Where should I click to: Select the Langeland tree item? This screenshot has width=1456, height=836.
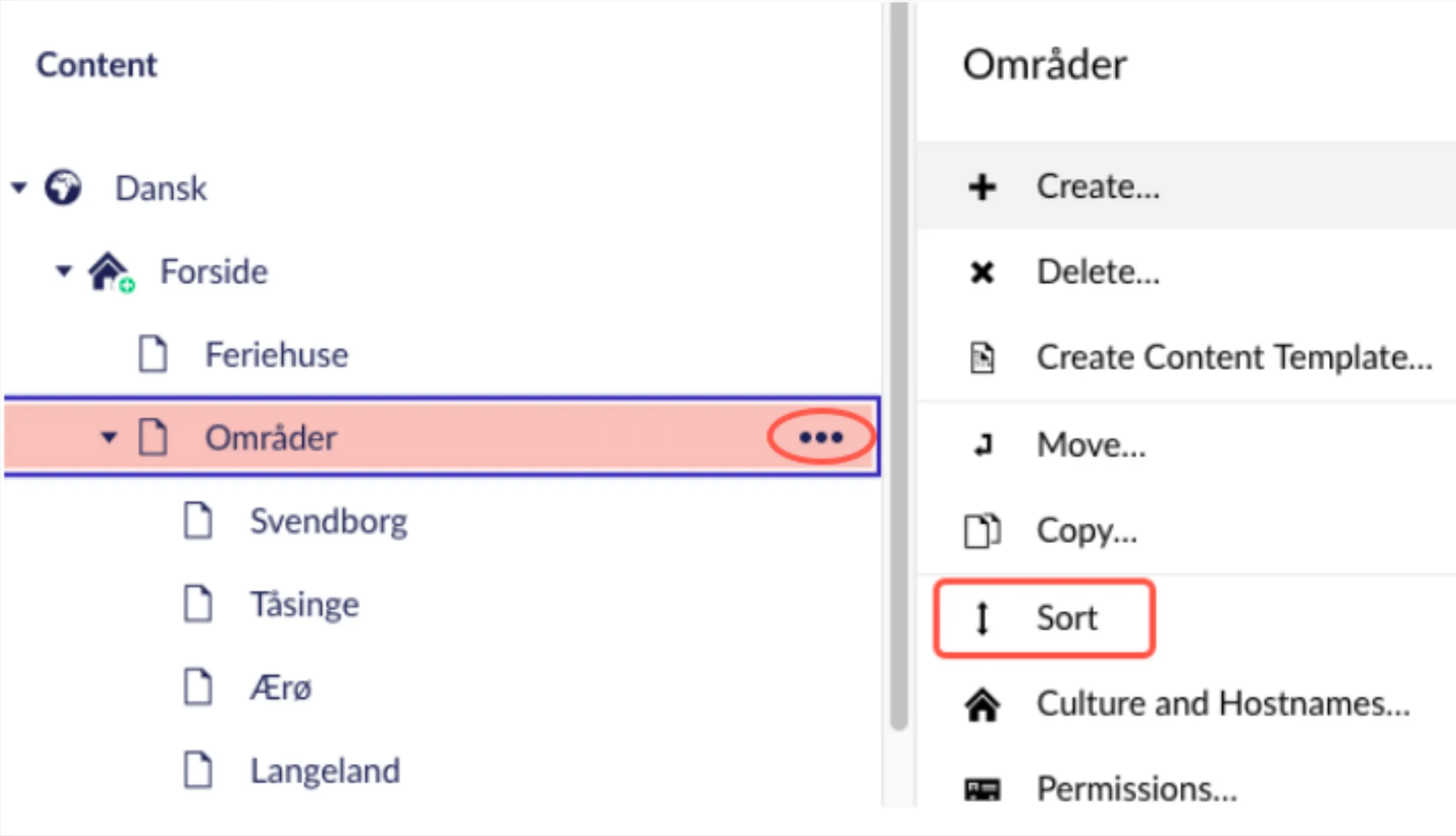click(326, 770)
